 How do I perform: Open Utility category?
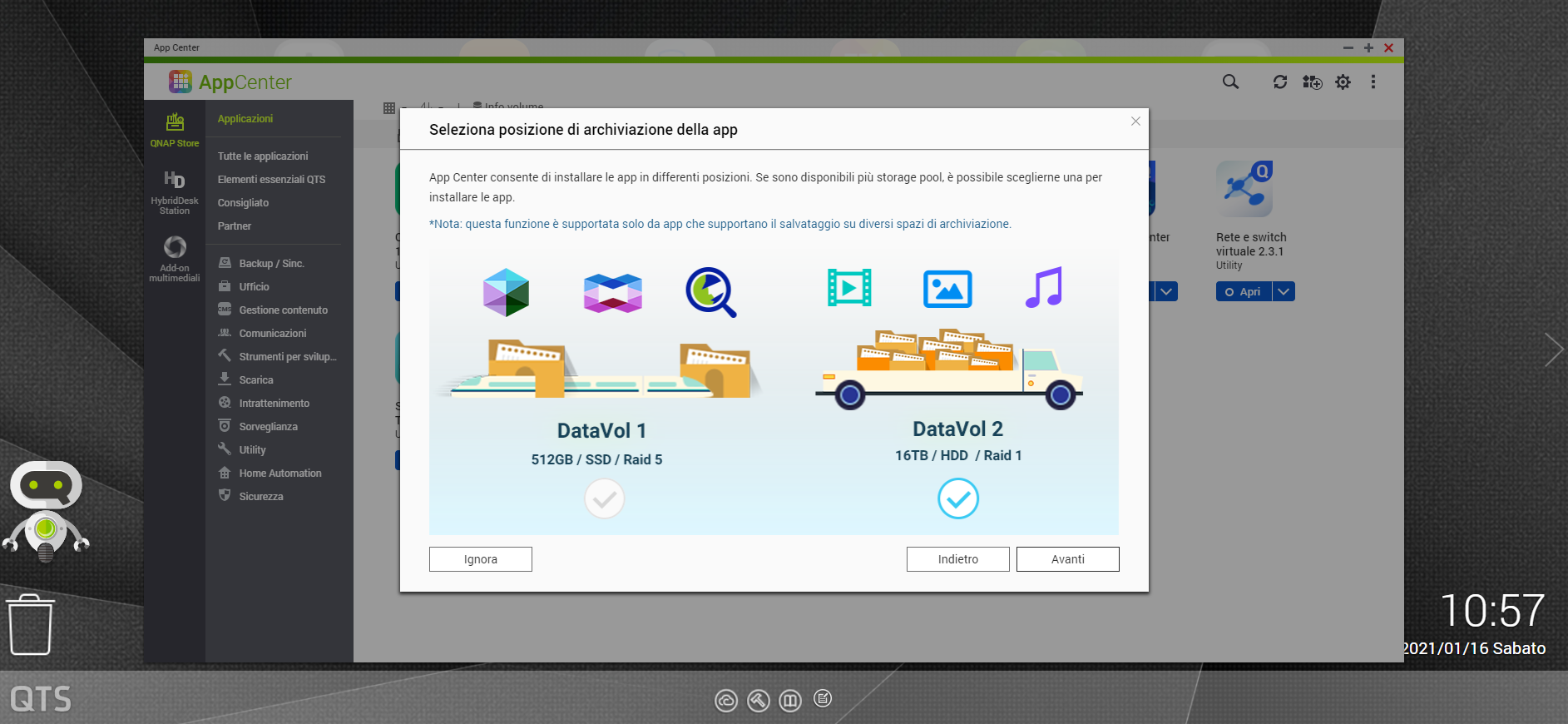pos(253,449)
